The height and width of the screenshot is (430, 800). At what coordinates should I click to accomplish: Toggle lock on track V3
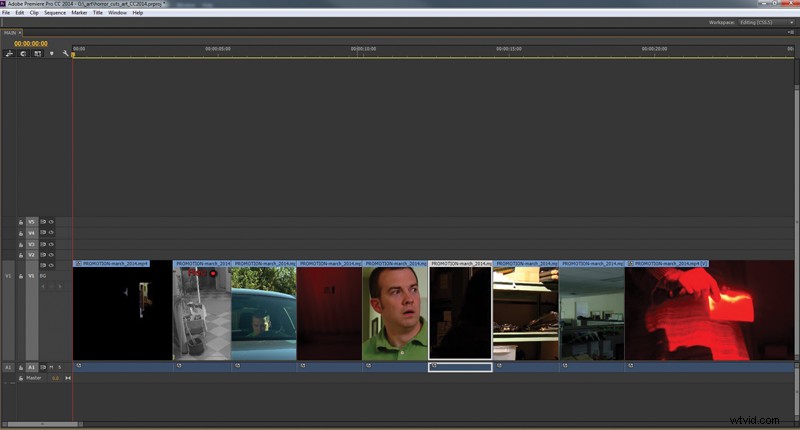tap(21, 244)
